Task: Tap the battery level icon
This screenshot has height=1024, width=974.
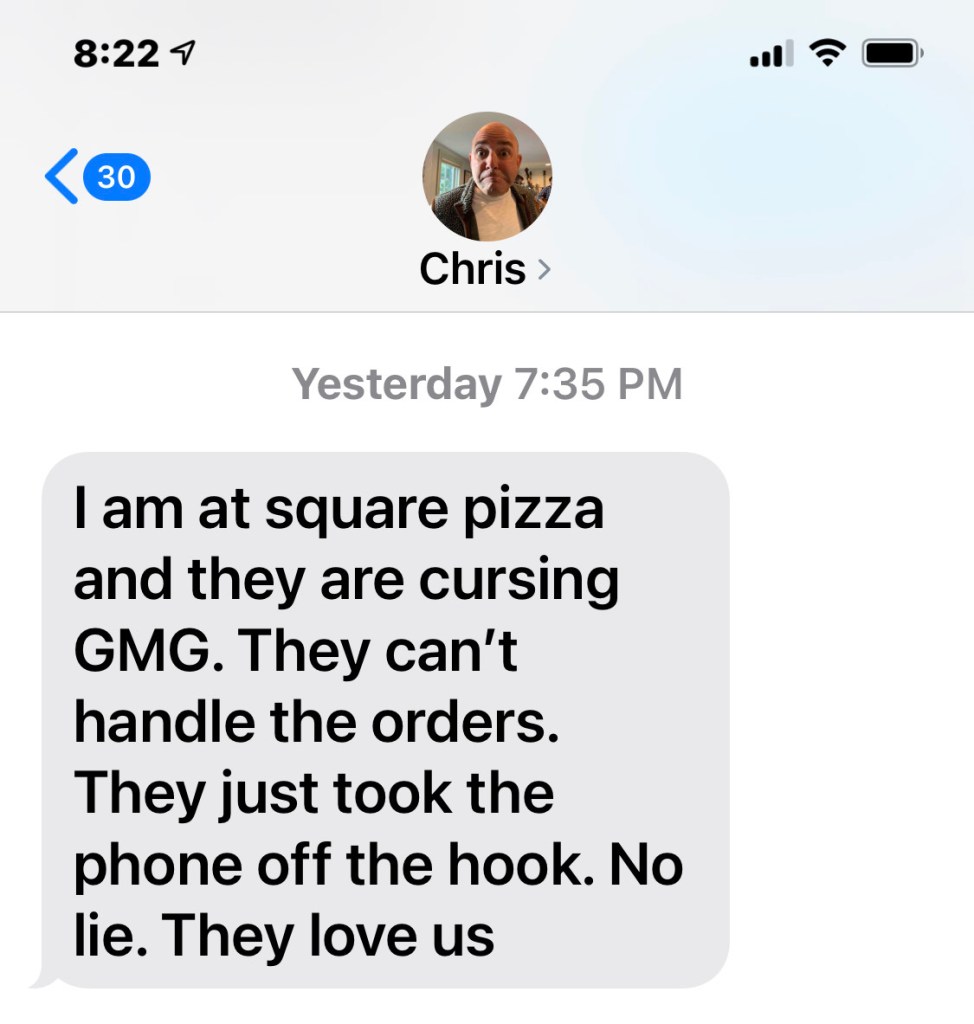Action: pyautogui.click(x=892, y=53)
